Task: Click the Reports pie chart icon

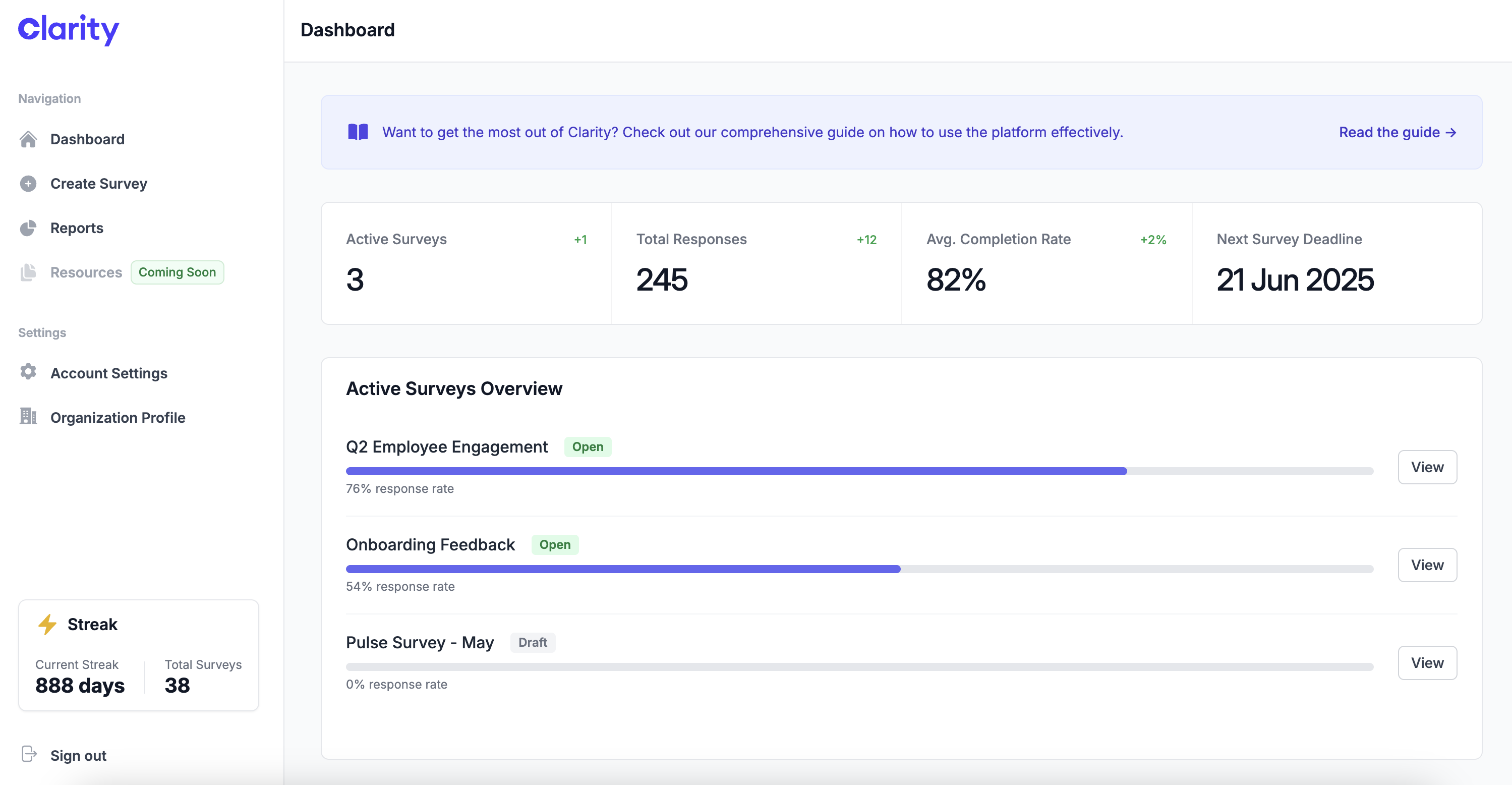Action: click(x=28, y=228)
